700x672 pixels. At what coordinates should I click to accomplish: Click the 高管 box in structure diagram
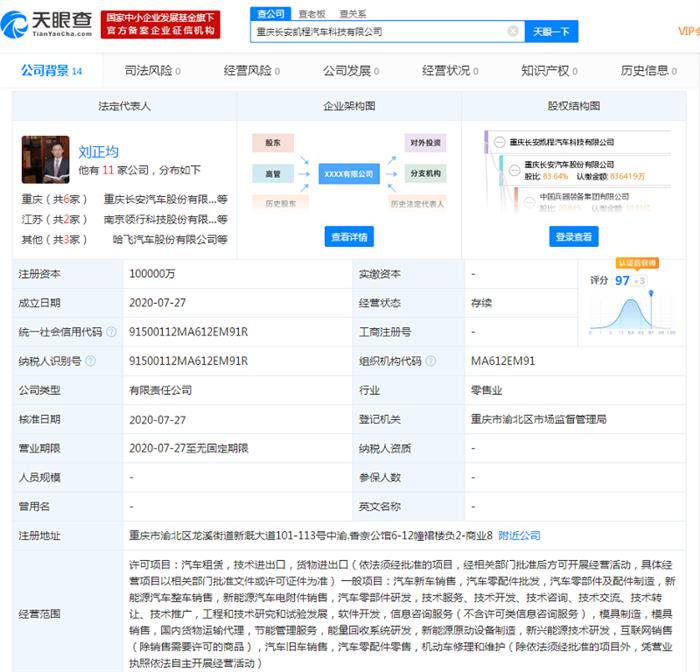click(273, 174)
